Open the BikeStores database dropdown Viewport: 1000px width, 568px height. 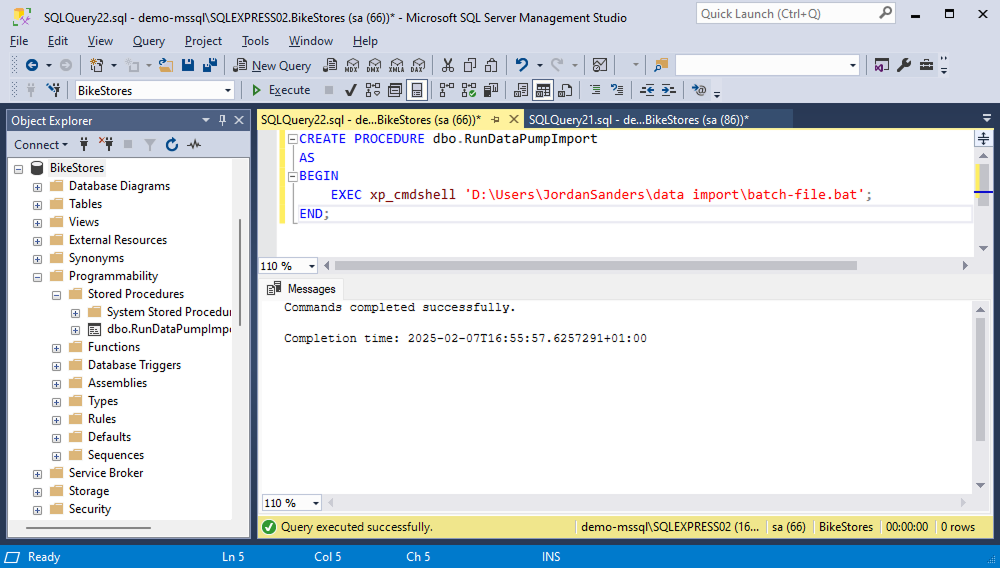tap(228, 91)
